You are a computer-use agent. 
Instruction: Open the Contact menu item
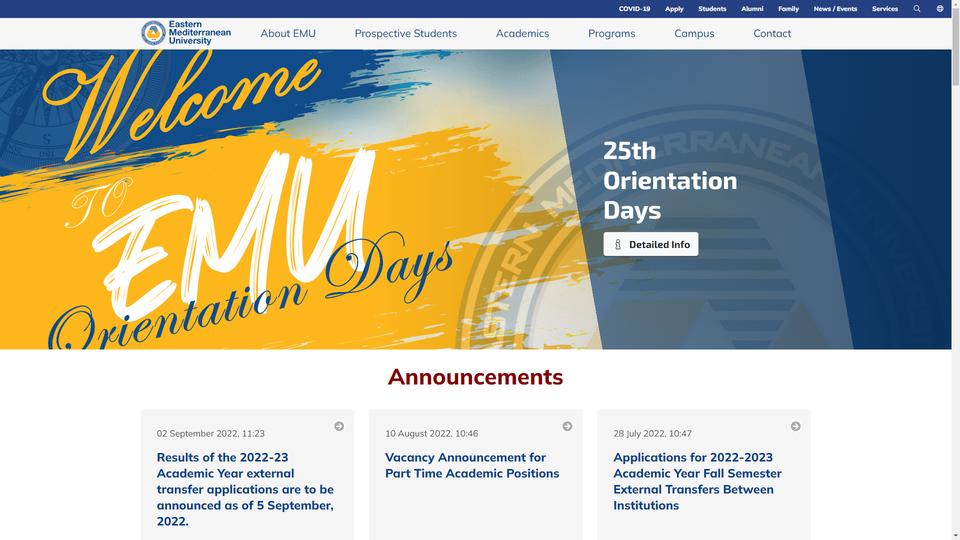coord(772,34)
